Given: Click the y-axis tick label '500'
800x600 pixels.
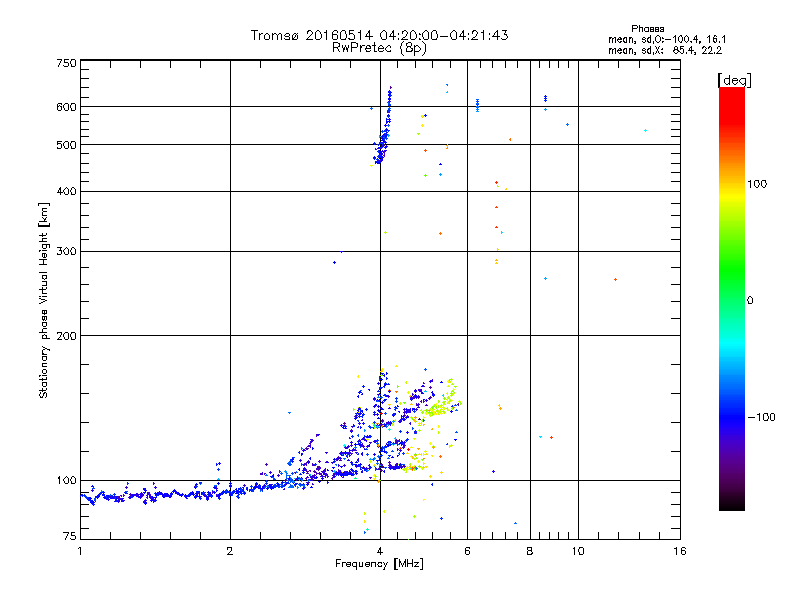Looking at the screenshot, I should click(x=66, y=145).
